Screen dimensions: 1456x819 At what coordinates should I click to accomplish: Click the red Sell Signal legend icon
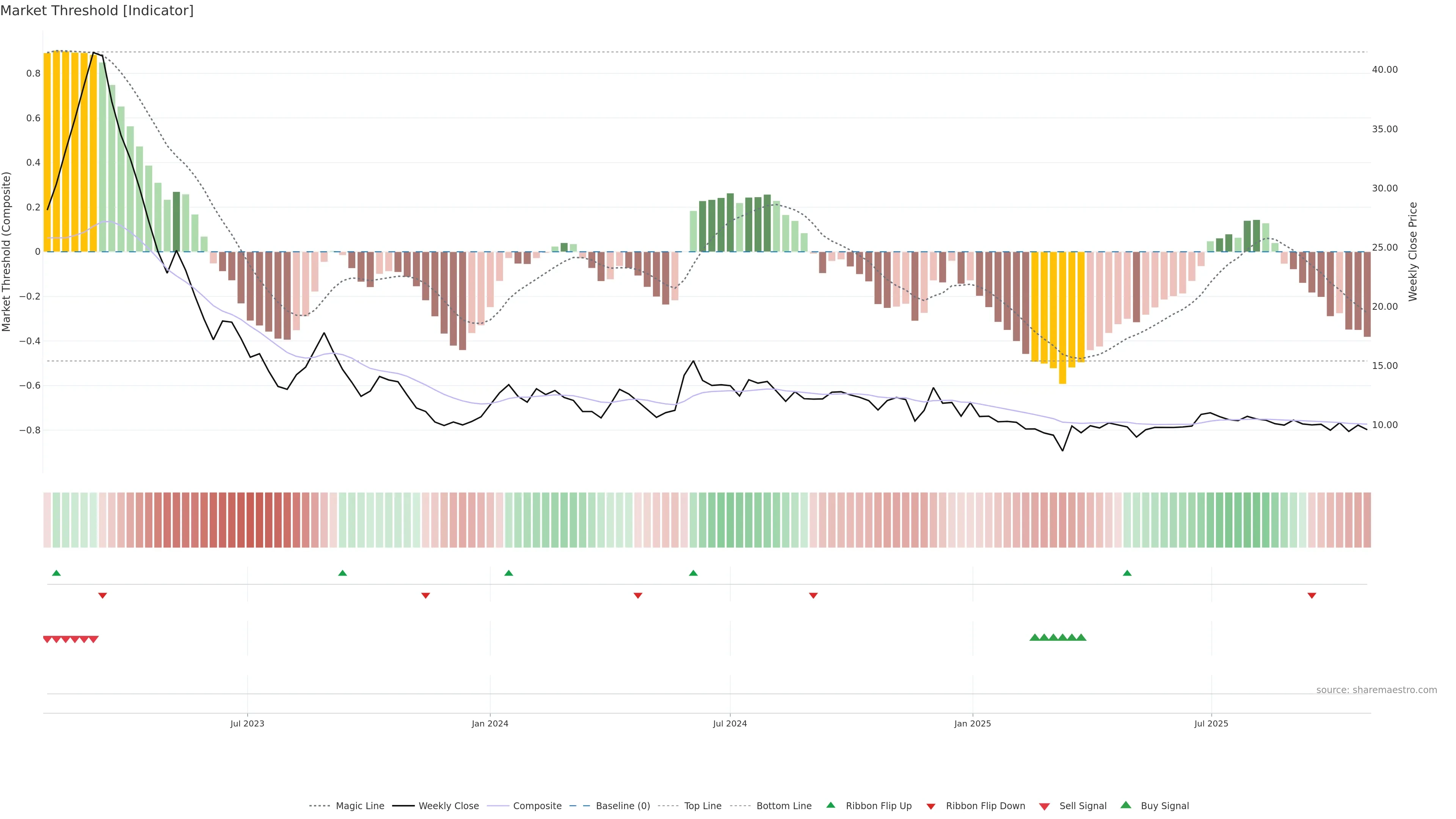pyautogui.click(x=1044, y=806)
